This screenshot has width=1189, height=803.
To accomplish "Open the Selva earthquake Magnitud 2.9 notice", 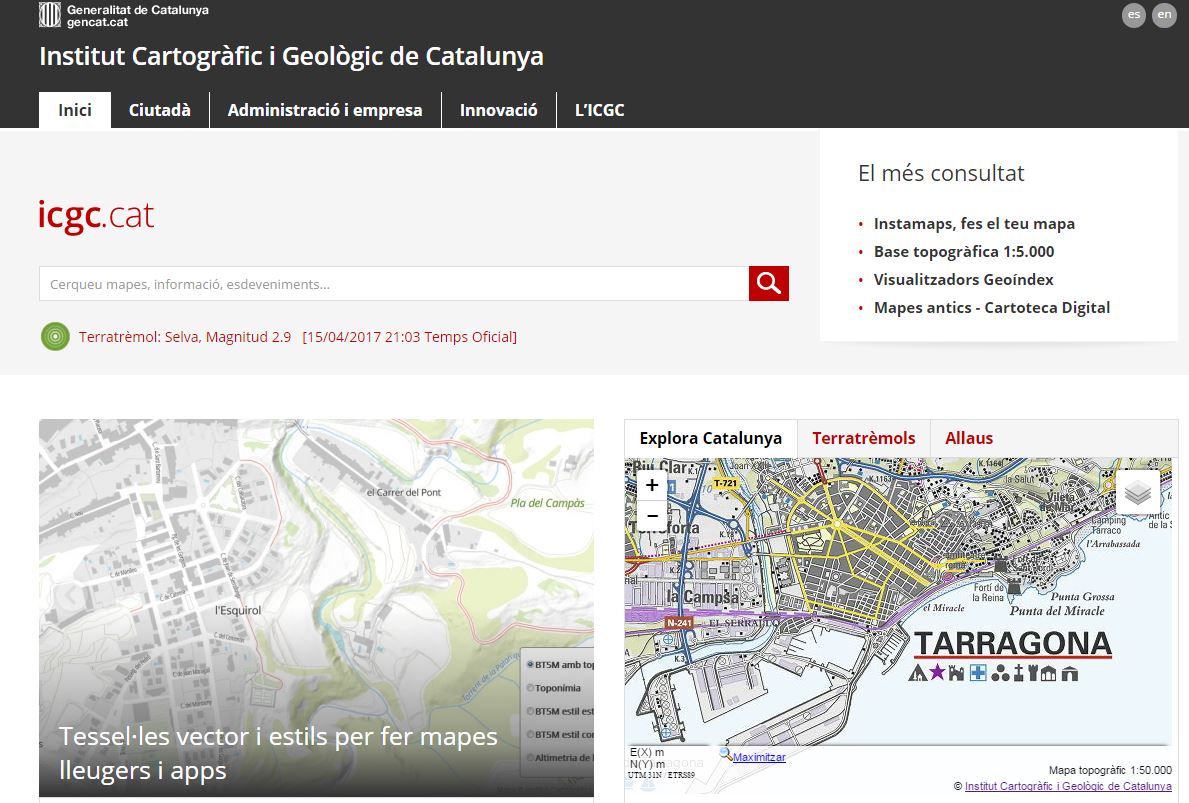I will click(x=298, y=337).
